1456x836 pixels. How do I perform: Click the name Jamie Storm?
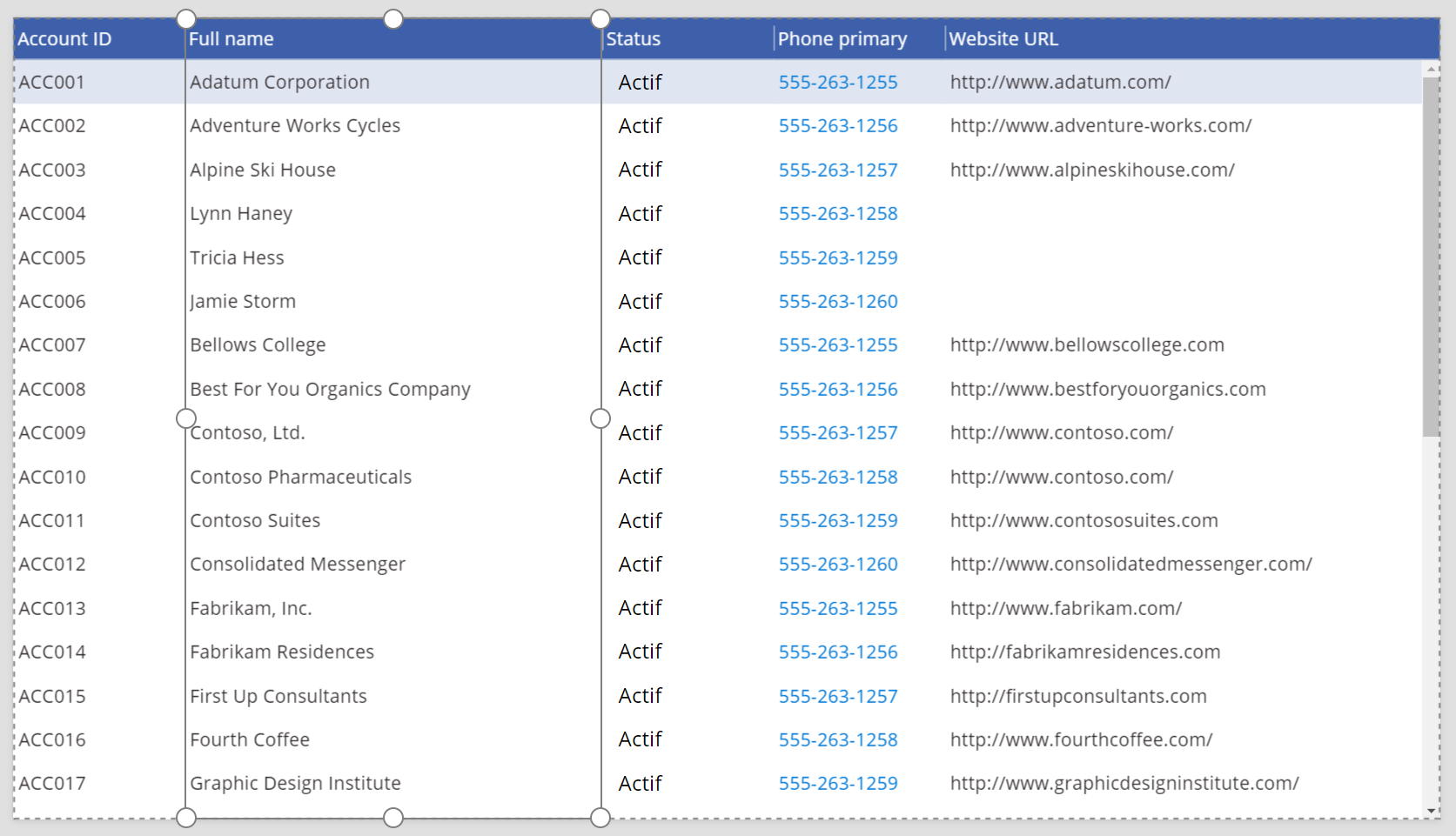tap(243, 302)
